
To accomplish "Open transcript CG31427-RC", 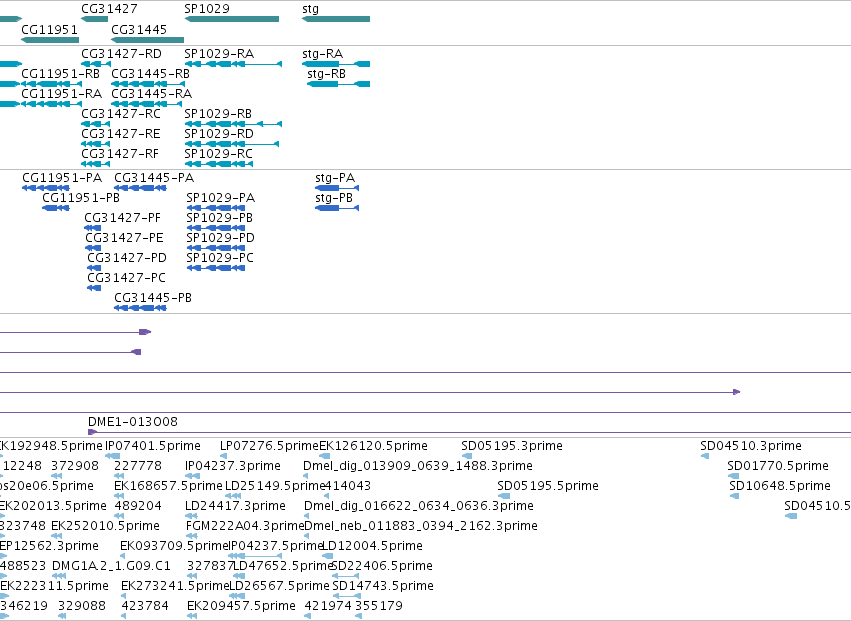I will pyautogui.click(x=121, y=114).
